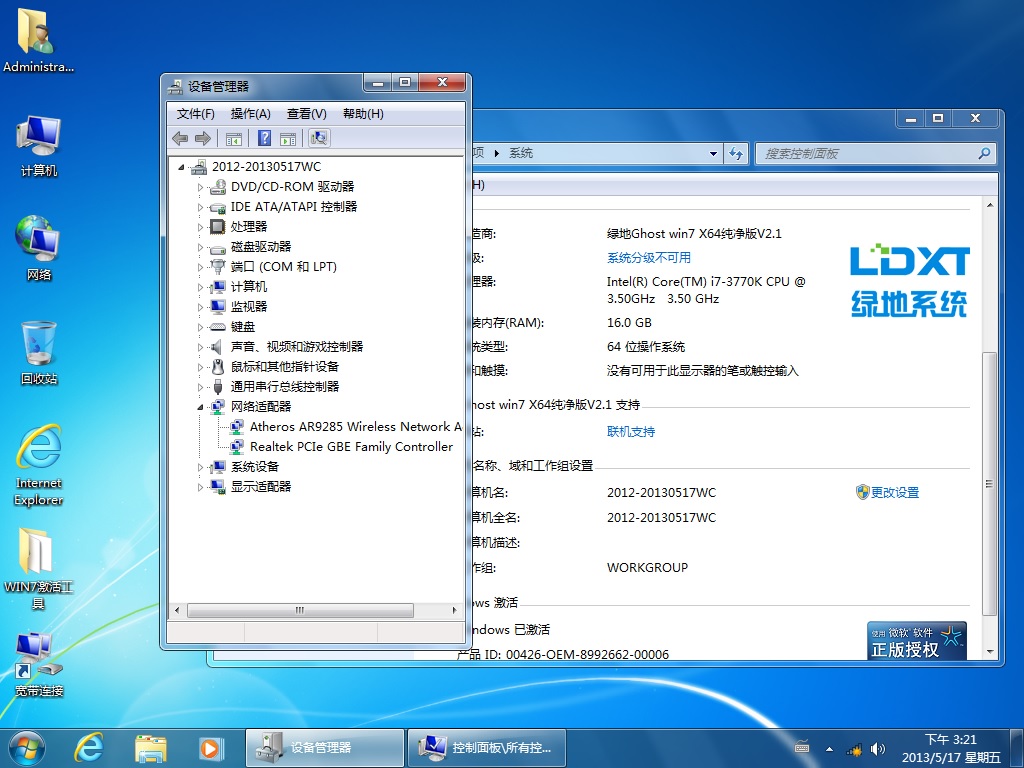Expand the 系统设备 node
The image size is (1024, 768).
(x=200, y=467)
